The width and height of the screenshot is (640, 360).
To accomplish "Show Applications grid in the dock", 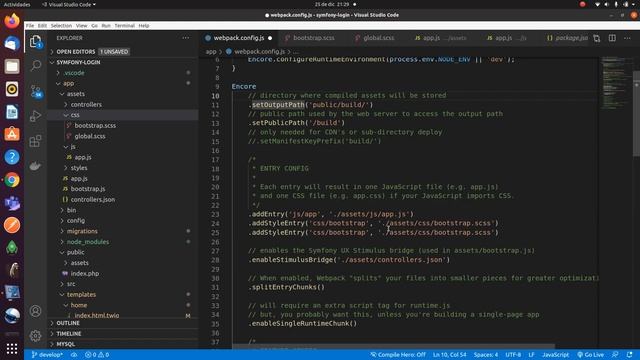I will [x=12, y=348].
